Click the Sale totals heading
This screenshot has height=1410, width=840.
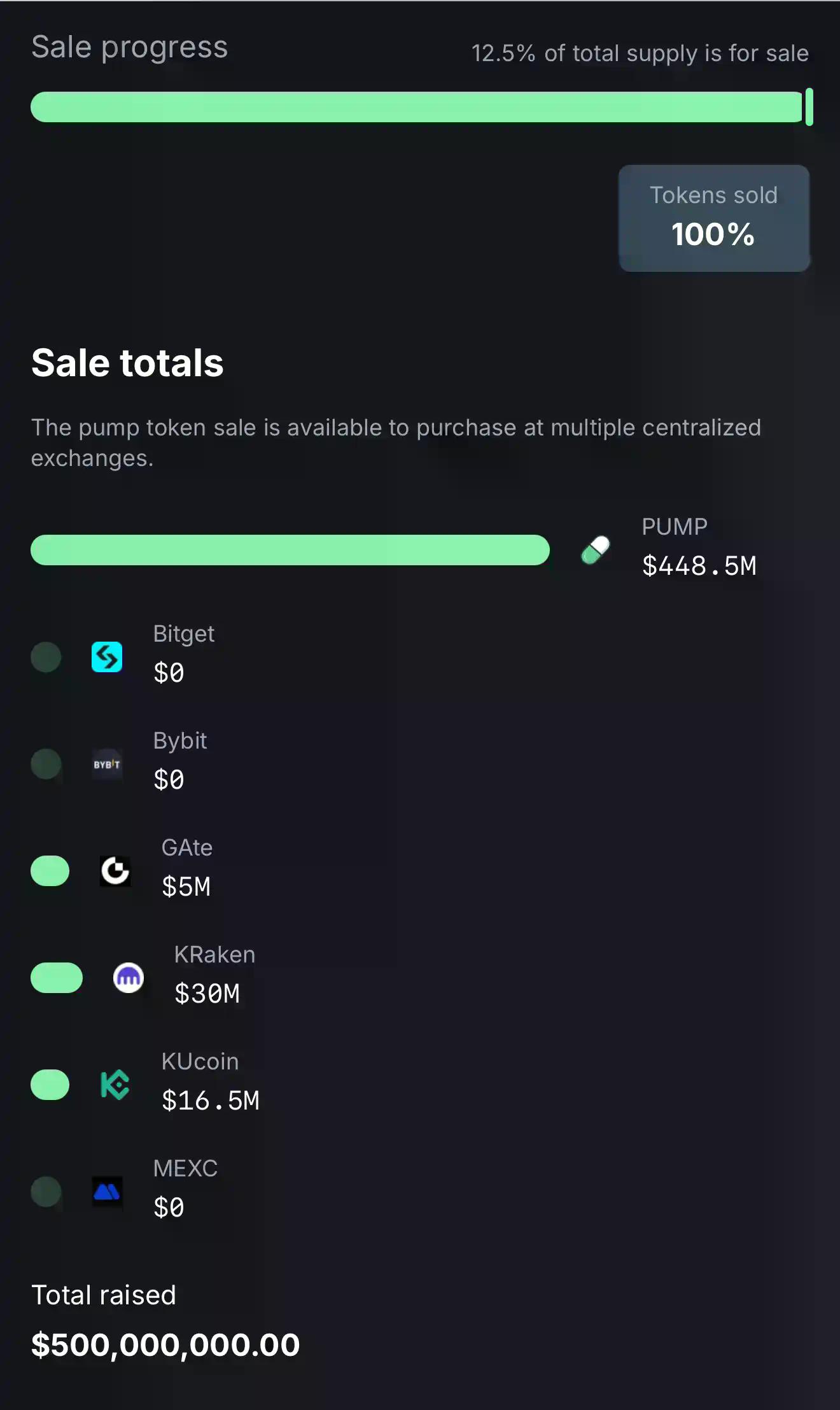128,363
